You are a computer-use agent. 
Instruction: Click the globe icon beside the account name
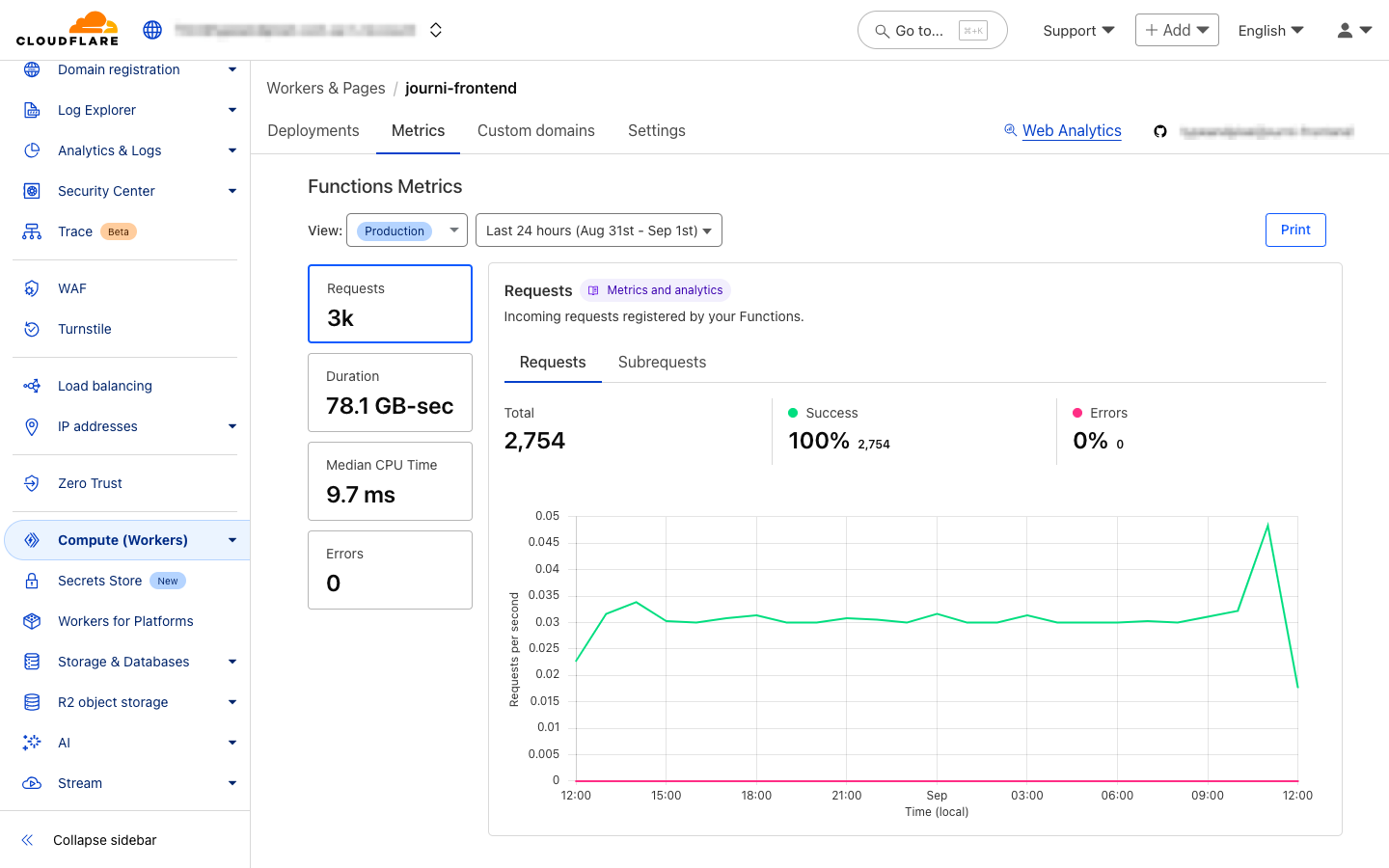coord(152,30)
